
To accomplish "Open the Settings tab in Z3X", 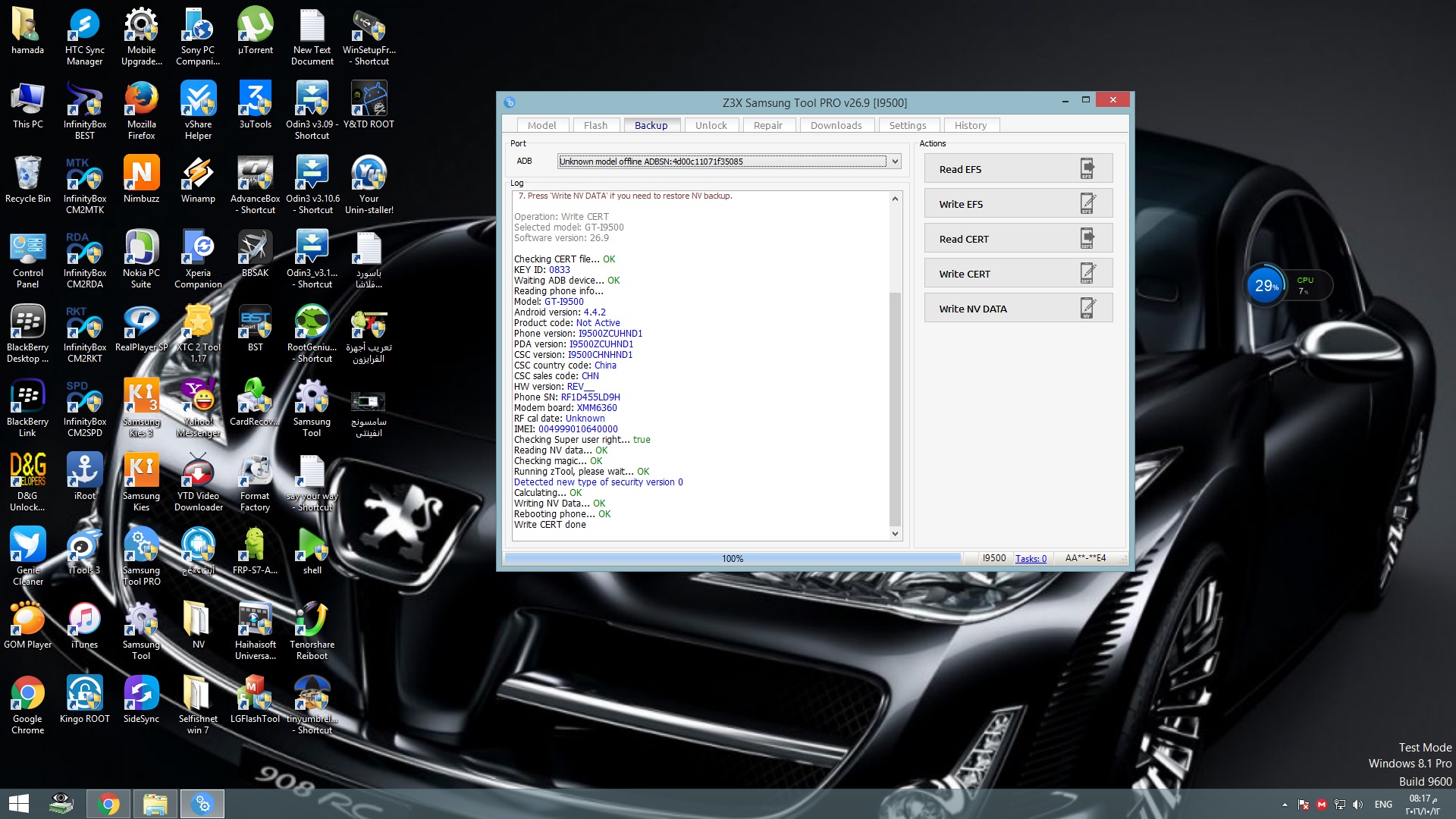I will [907, 125].
